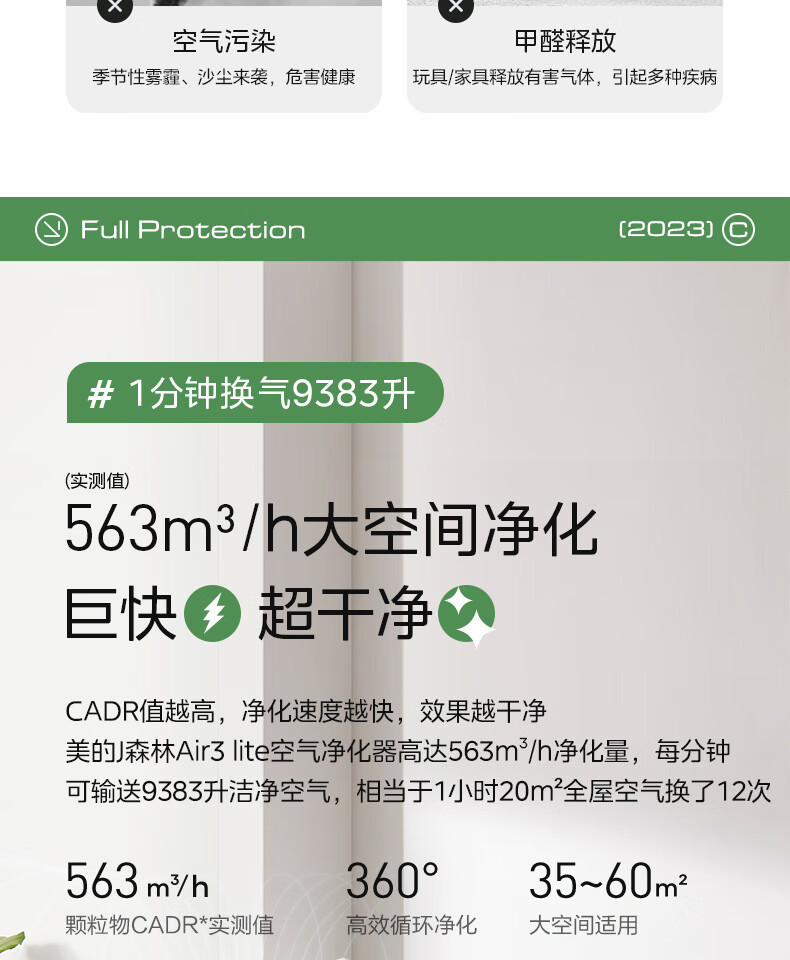Click the black X icon above 空气污染
This screenshot has width=790, height=960.
[x=115, y=6]
